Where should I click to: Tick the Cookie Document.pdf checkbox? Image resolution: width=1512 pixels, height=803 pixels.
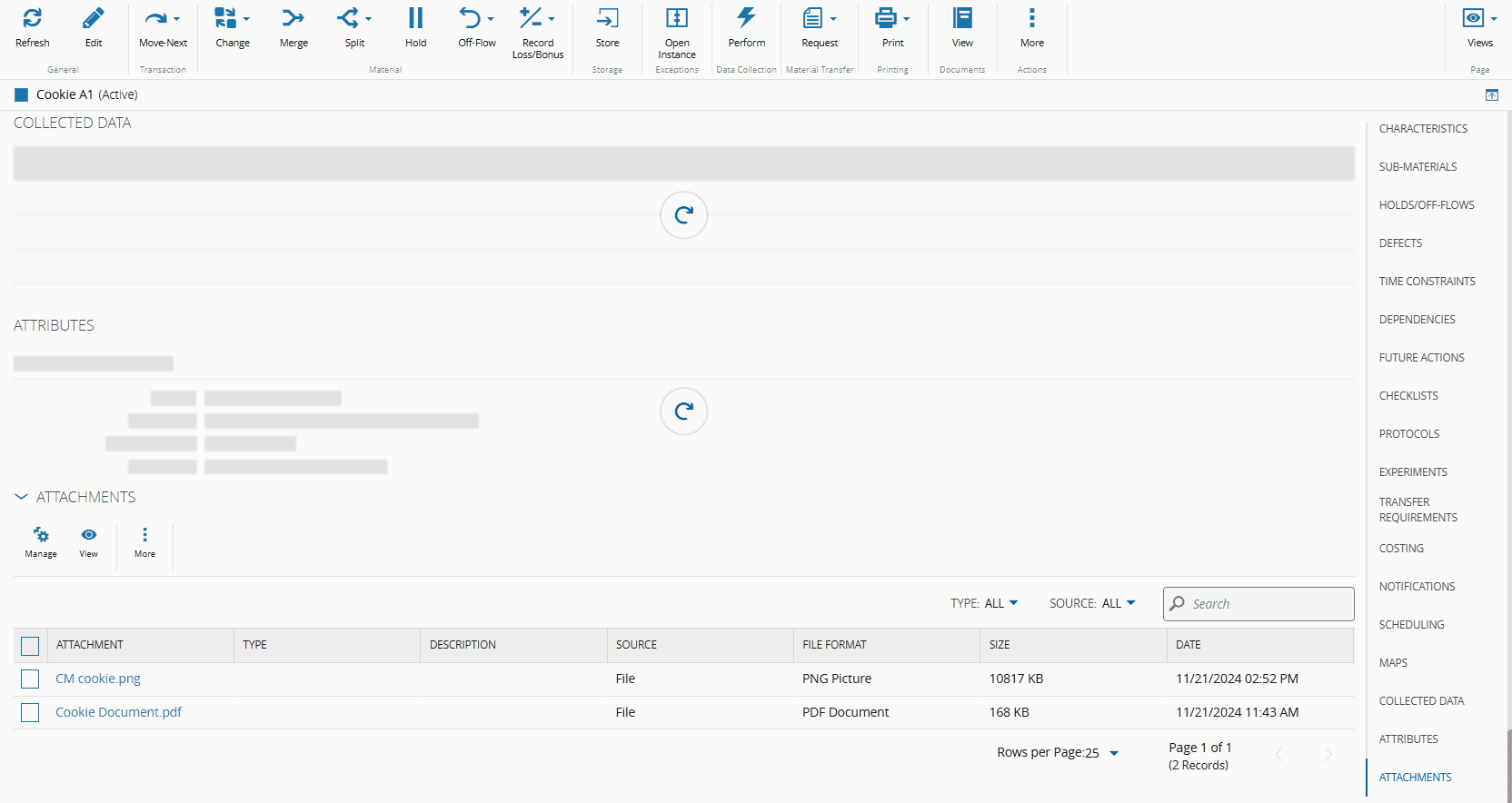(x=30, y=713)
